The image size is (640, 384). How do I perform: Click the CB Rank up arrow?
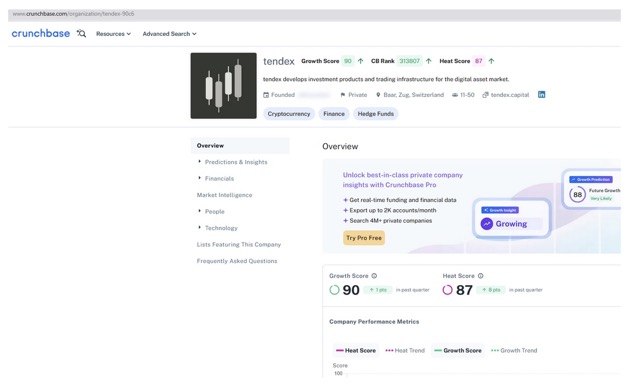429,61
